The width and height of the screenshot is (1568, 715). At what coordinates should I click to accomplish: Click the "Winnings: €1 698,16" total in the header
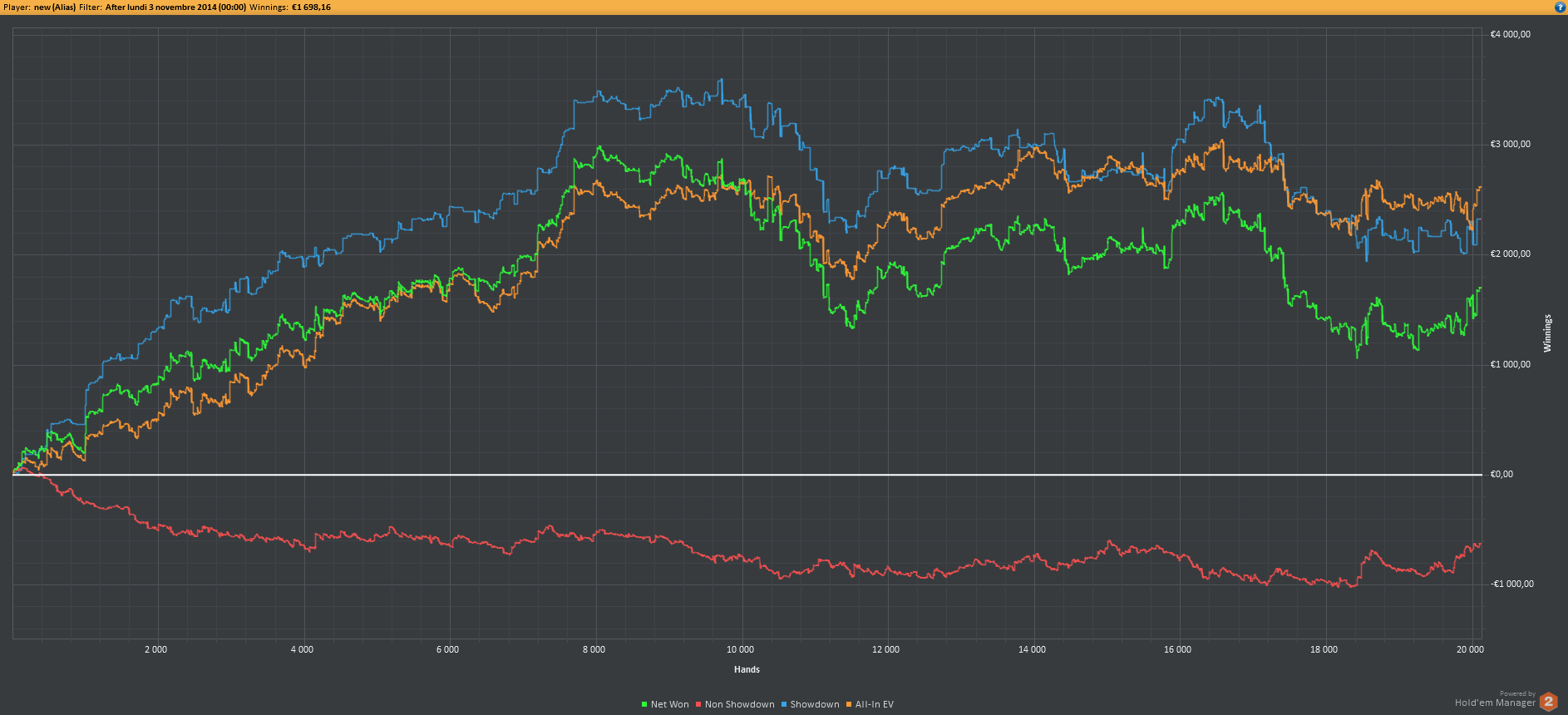290,7
